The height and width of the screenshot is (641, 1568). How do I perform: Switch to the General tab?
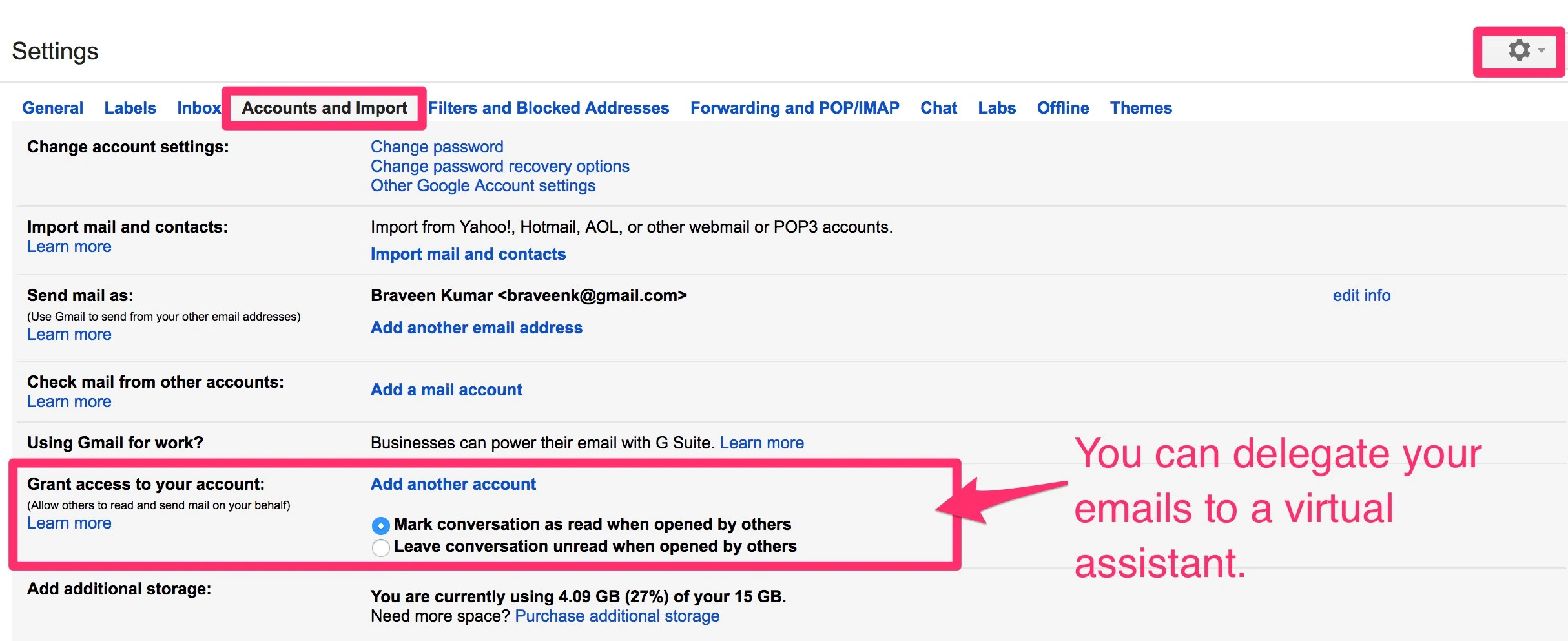[52, 108]
